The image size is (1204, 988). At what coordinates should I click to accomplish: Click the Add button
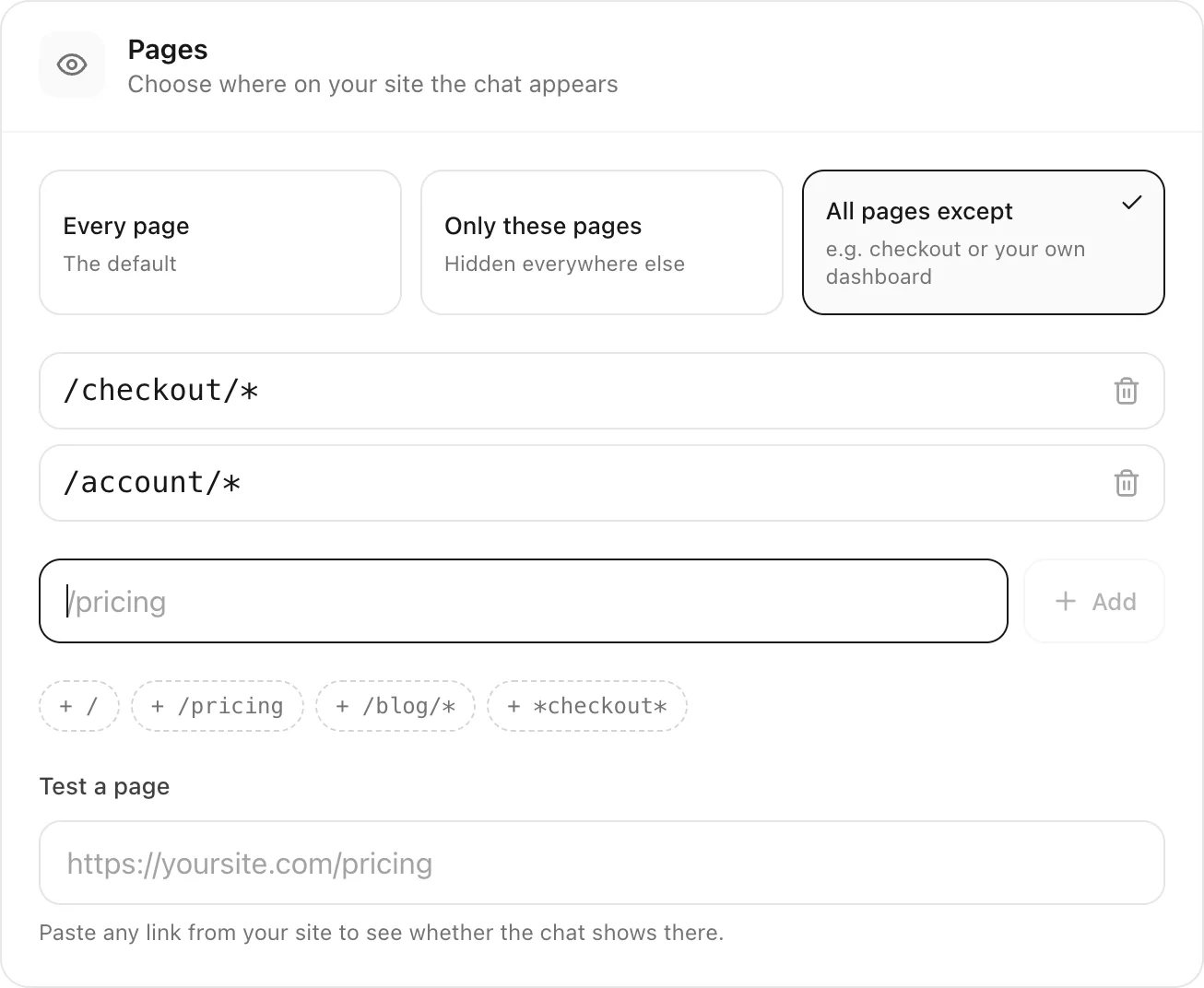tap(1094, 601)
